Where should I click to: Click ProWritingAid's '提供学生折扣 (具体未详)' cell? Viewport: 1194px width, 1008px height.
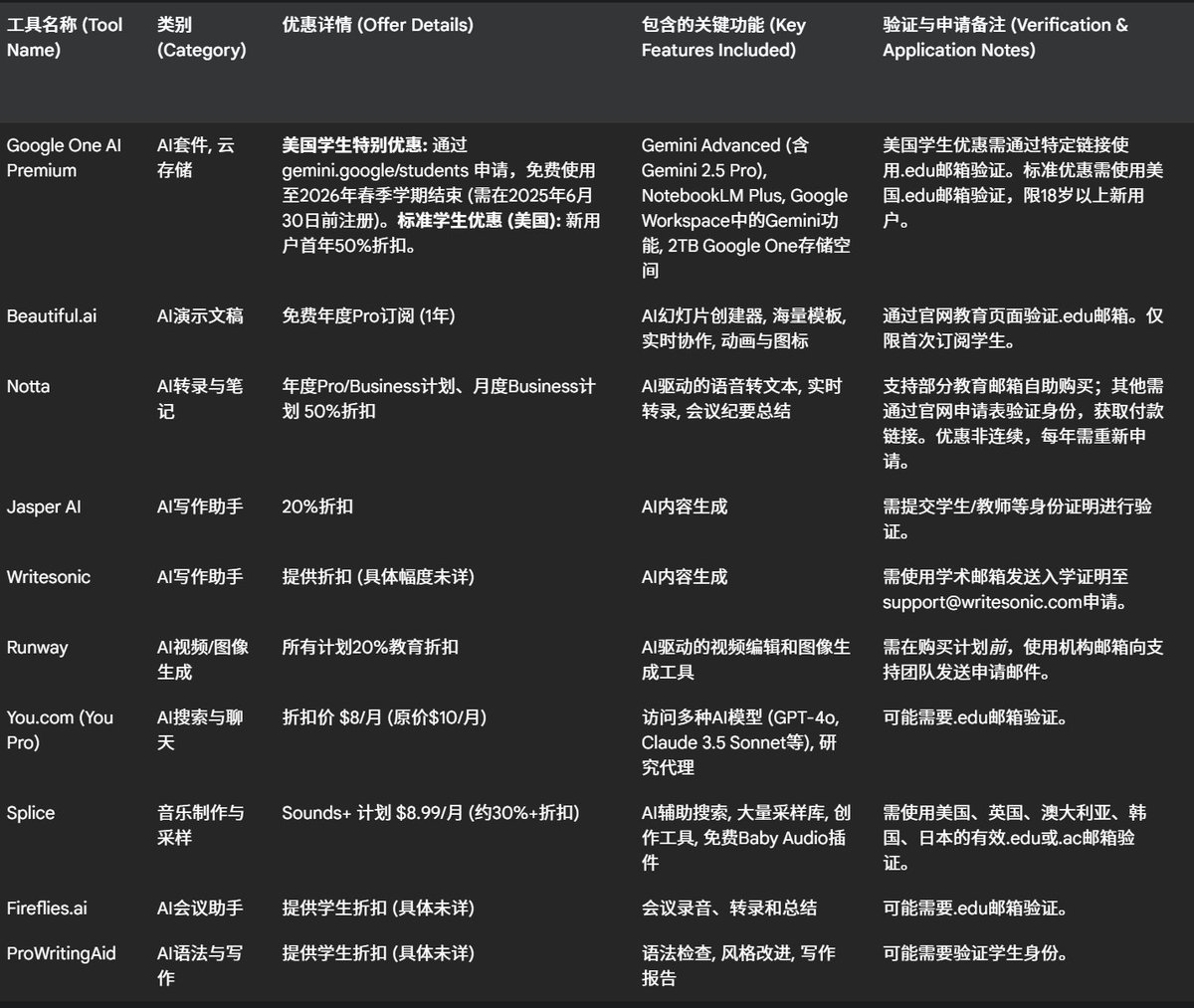(x=378, y=953)
